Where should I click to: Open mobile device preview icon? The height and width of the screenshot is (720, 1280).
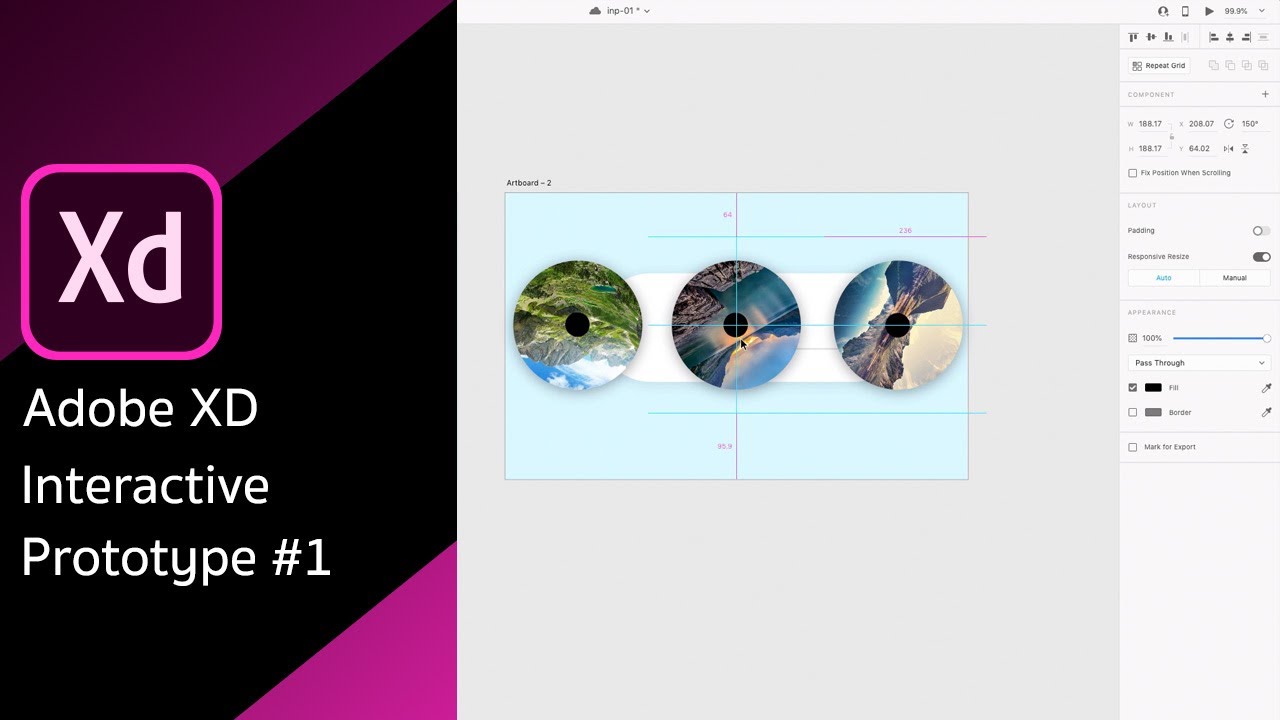click(x=1186, y=11)
